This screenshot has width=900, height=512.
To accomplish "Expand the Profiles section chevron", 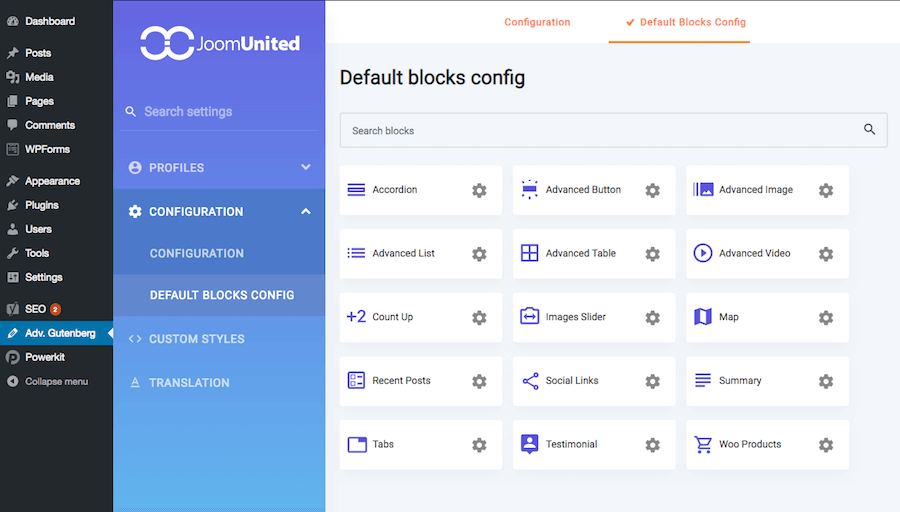I will coord(306,167).
